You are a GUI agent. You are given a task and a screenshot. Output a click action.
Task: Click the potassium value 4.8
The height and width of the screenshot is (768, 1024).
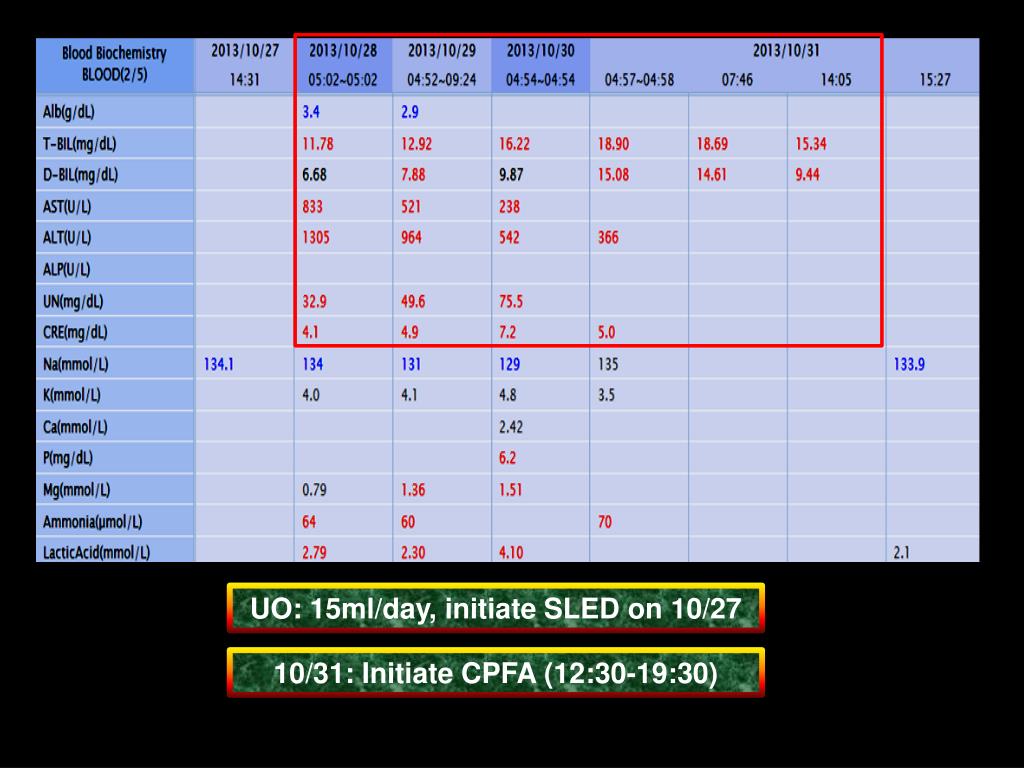(x=507, y=394)
